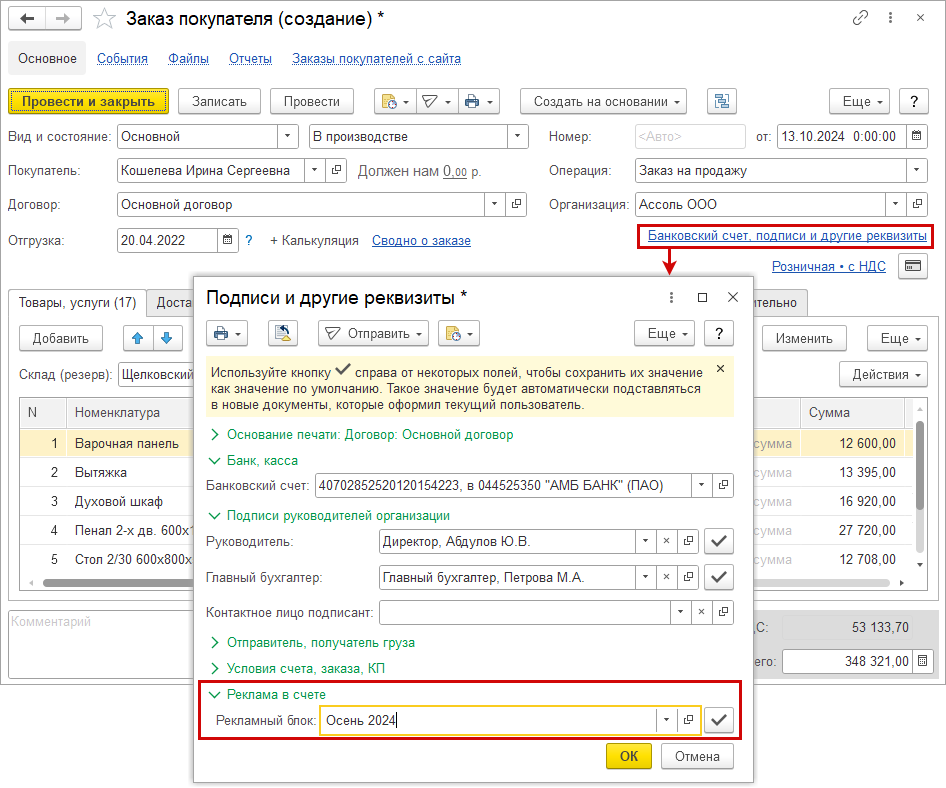Screen dimensions: 946x788
Task: Click the calendar icon next to shipment date
Action: pos(229,240)
